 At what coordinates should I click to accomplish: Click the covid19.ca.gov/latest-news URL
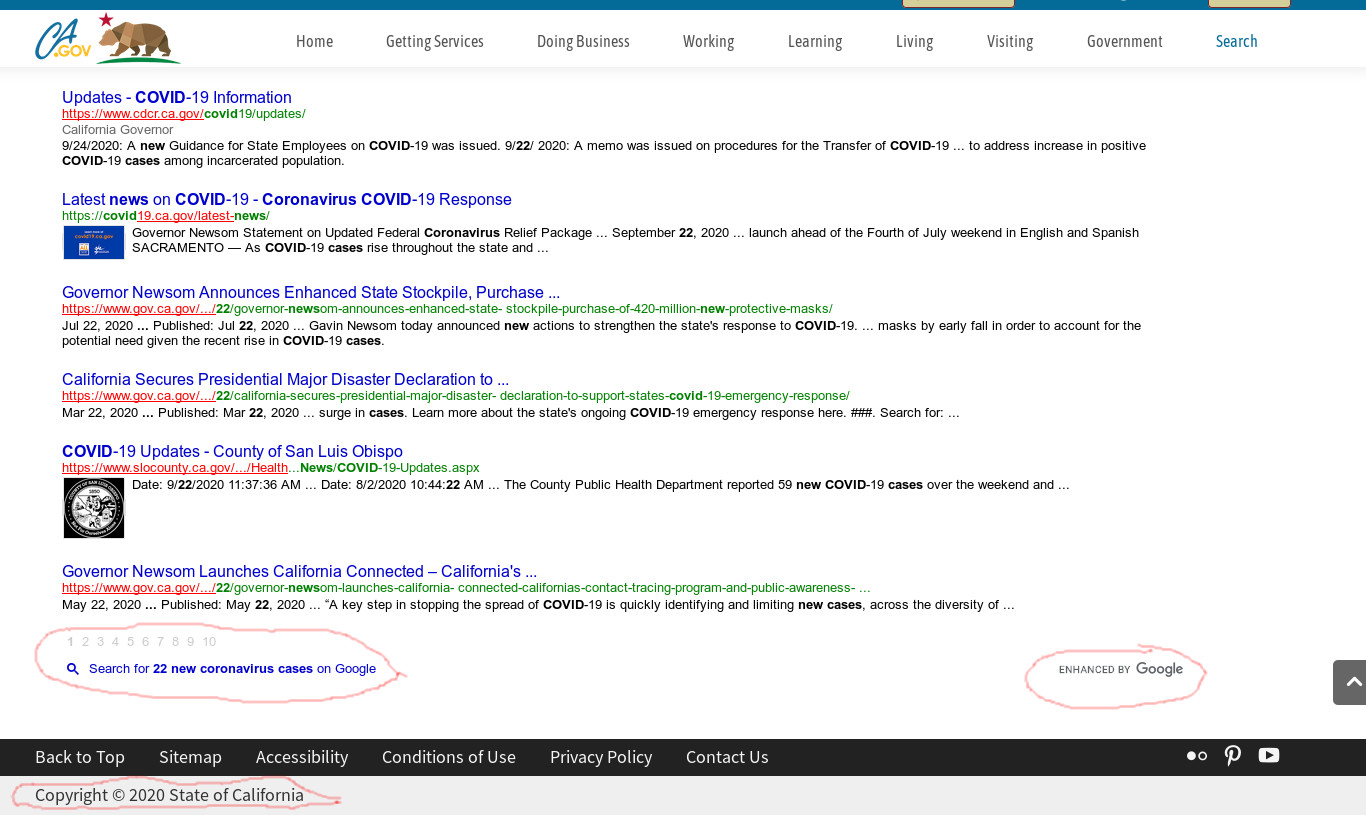coord(166,216)
